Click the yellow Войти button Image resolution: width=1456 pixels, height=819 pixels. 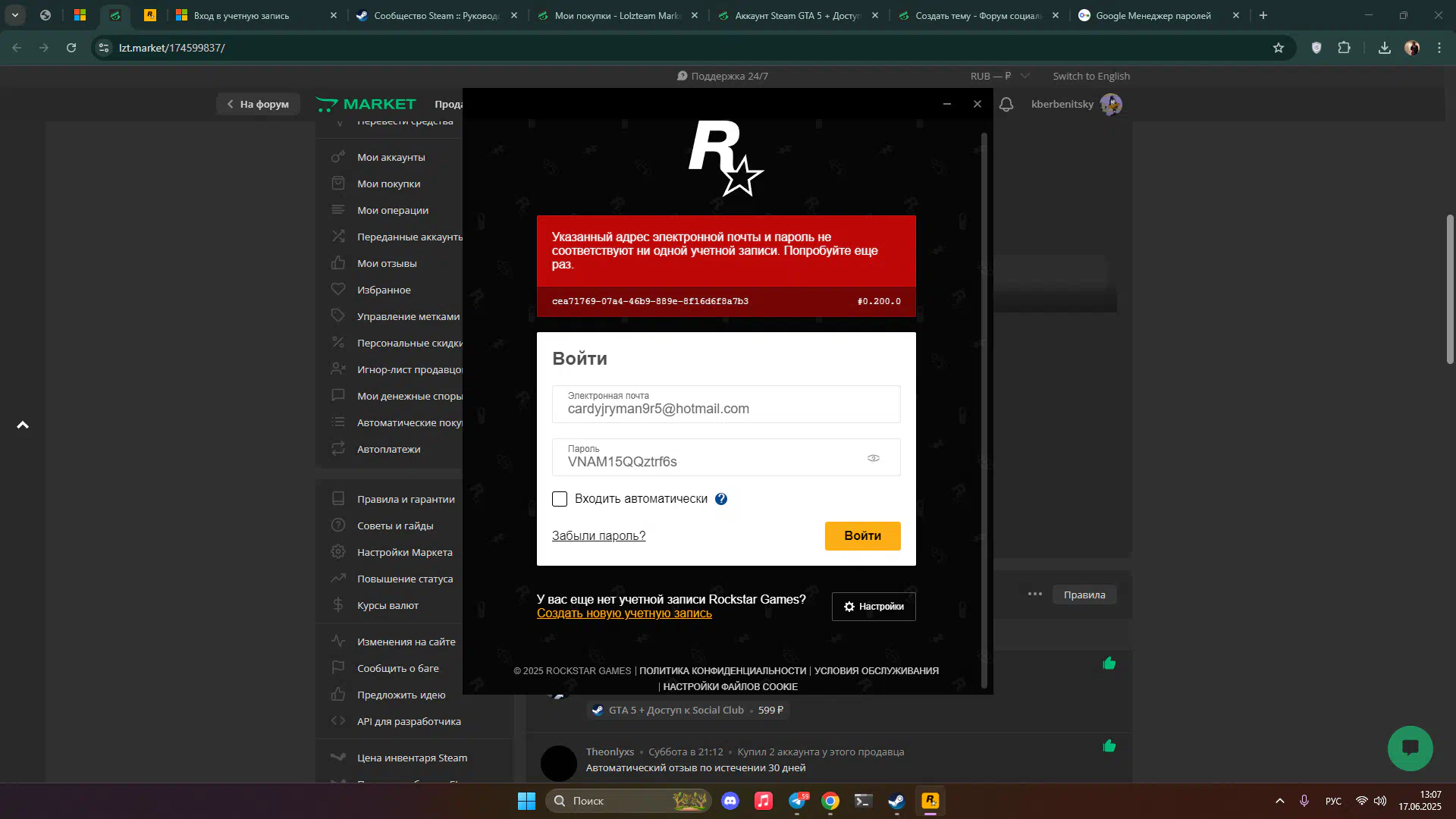pos(862,536)
